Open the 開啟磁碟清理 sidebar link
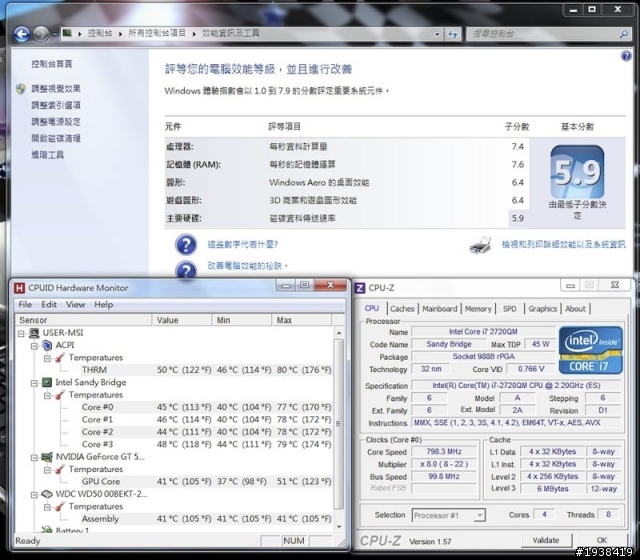 [56, 138]
